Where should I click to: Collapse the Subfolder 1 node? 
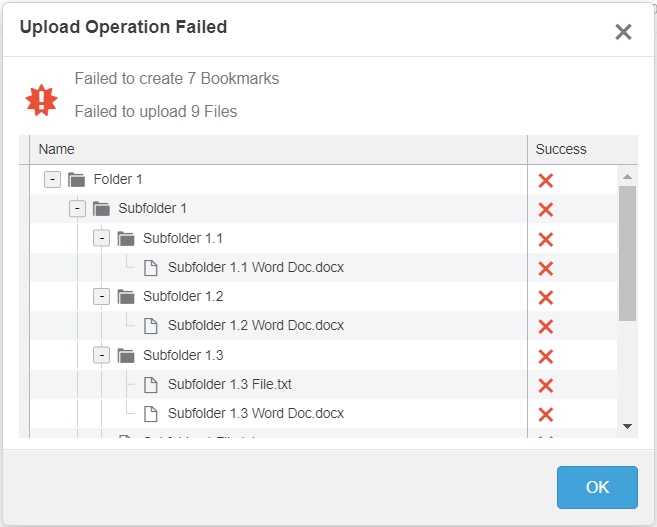point(77,209)
